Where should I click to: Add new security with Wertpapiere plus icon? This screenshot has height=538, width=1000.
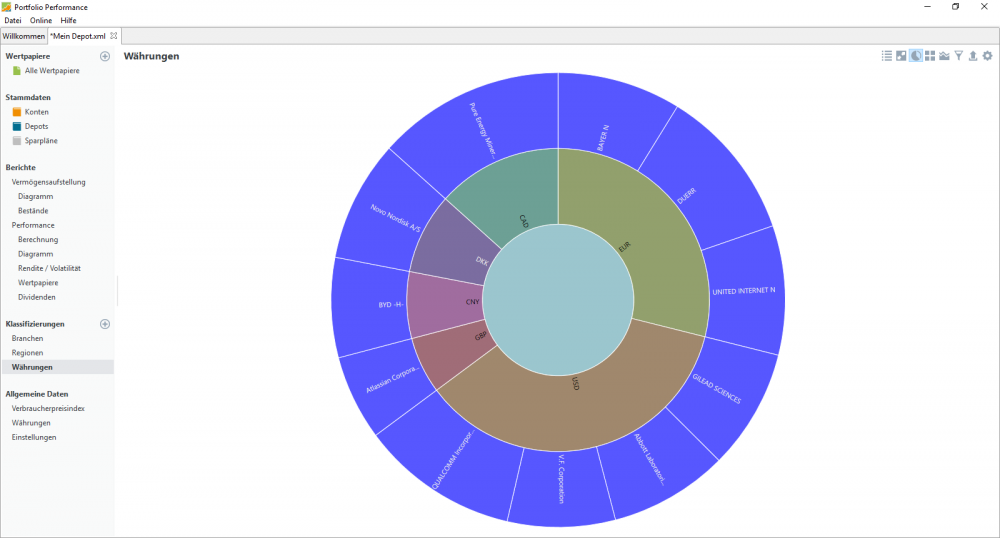(105, 56)
